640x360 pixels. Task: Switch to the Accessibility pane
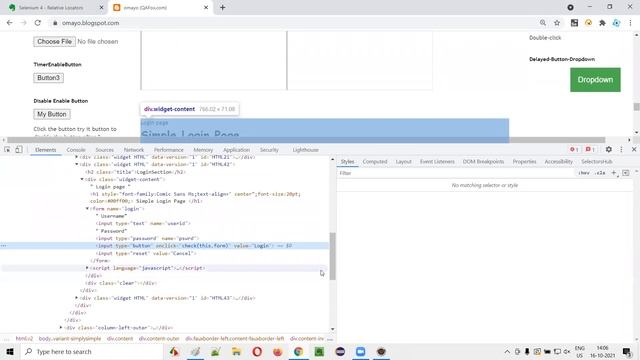point(558,162)
